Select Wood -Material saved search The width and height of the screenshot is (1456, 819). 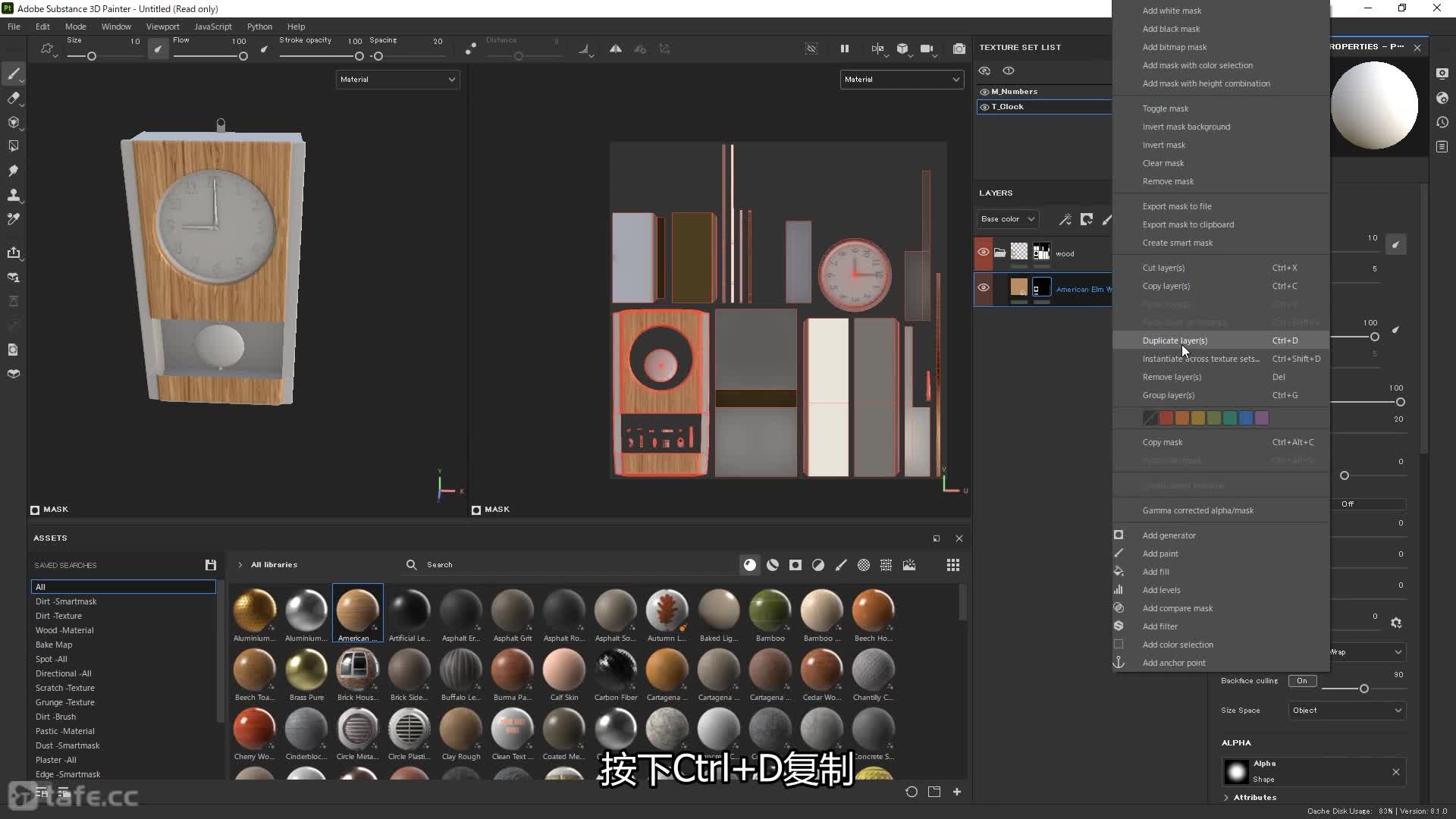64,630
